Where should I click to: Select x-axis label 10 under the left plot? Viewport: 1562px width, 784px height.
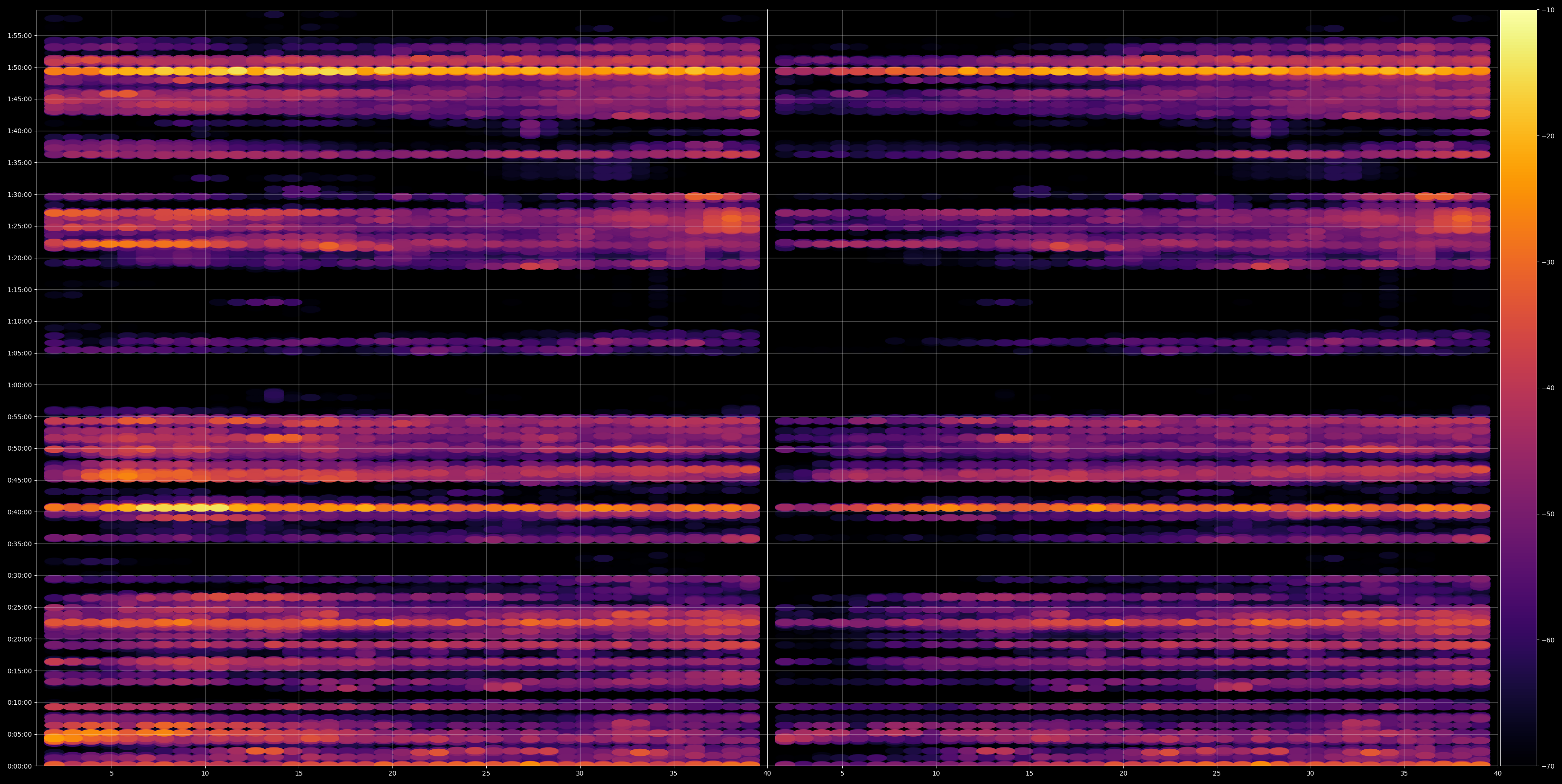click(205, 774)
